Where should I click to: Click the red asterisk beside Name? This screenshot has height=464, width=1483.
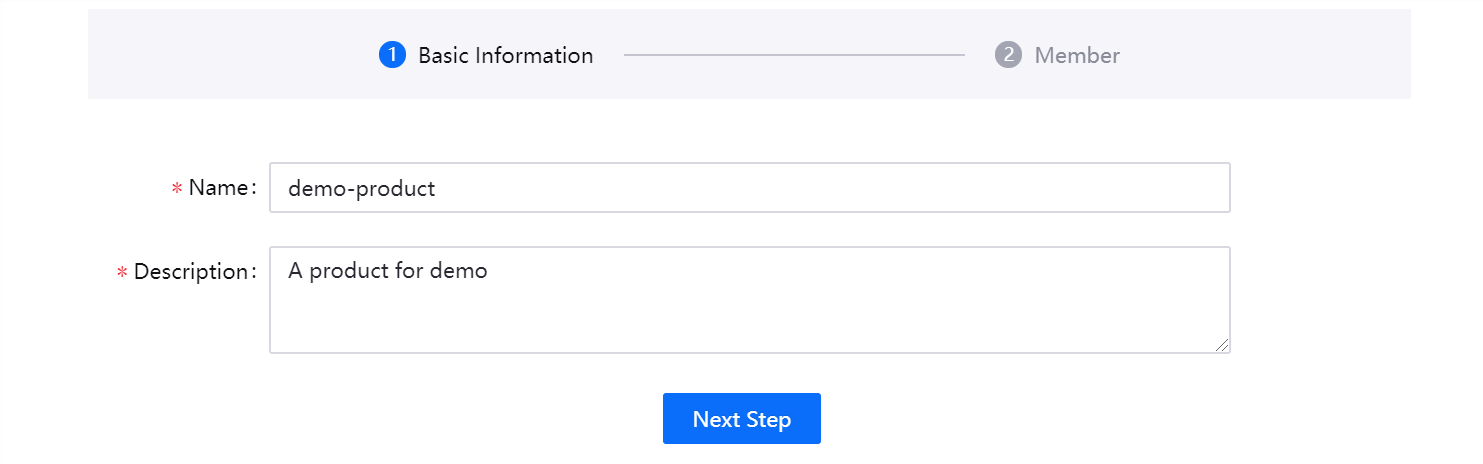coord(177,188)
